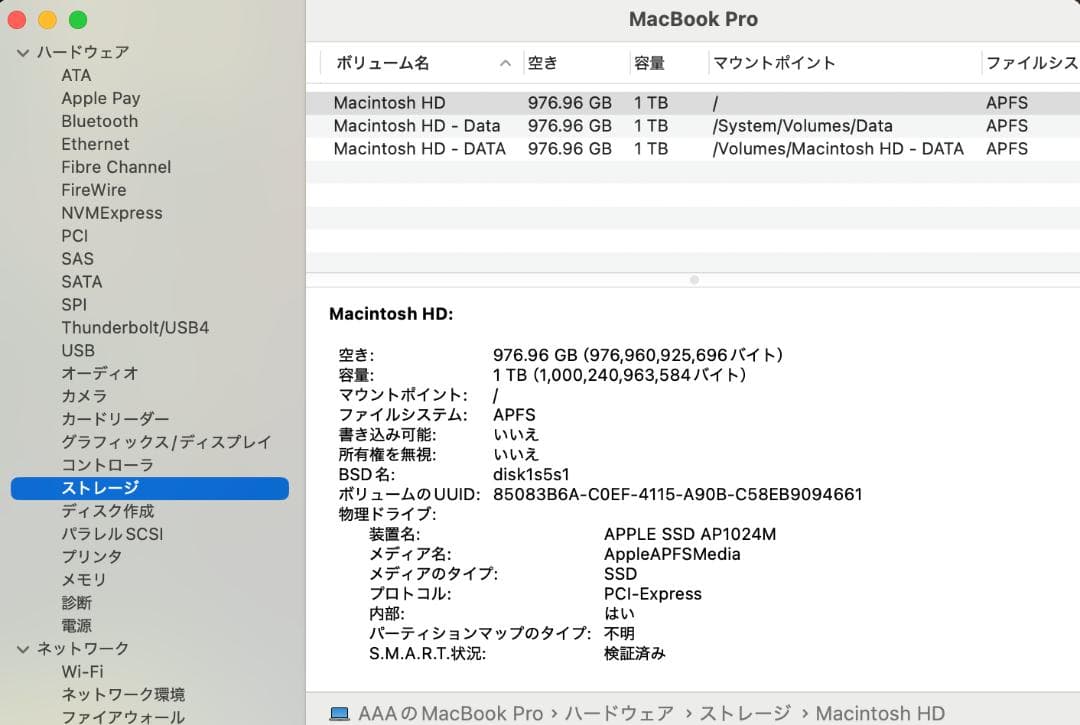View カメラ hardware information
The image size is (1080, 725).
coord(83,396)
